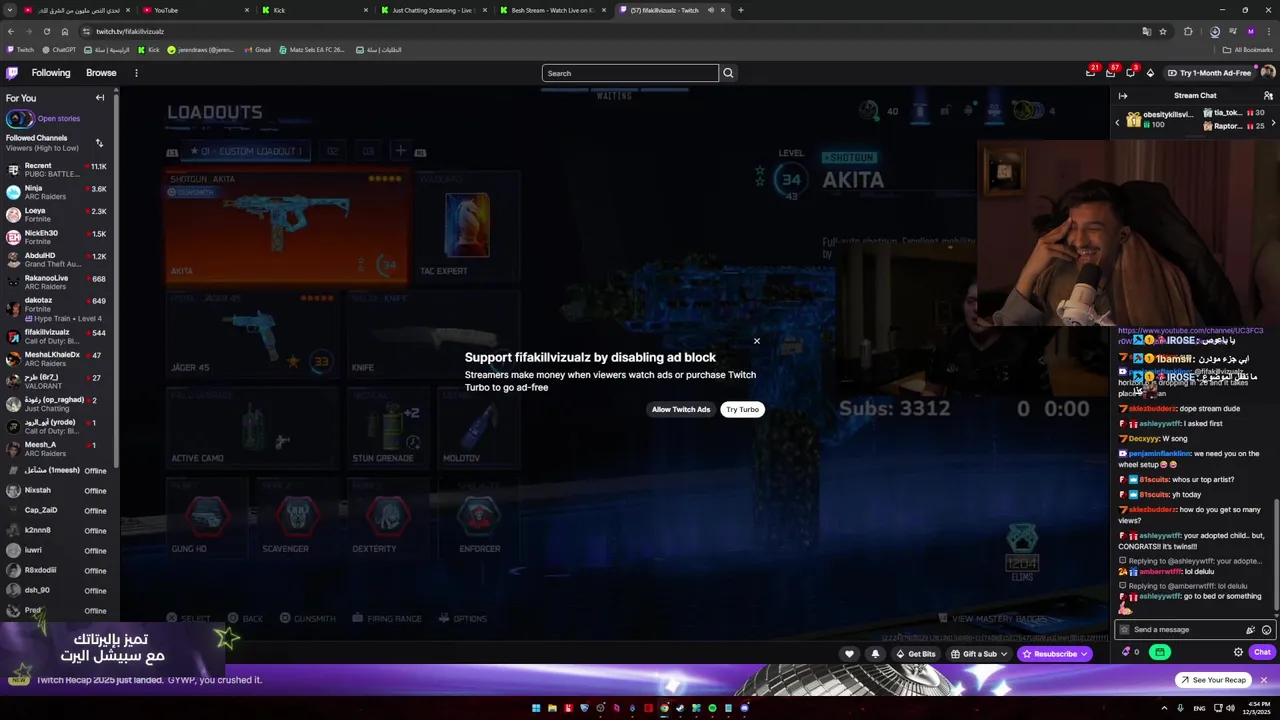
Task: Collapse the For You sidebar arrow
Action: (x=100, y=98)
